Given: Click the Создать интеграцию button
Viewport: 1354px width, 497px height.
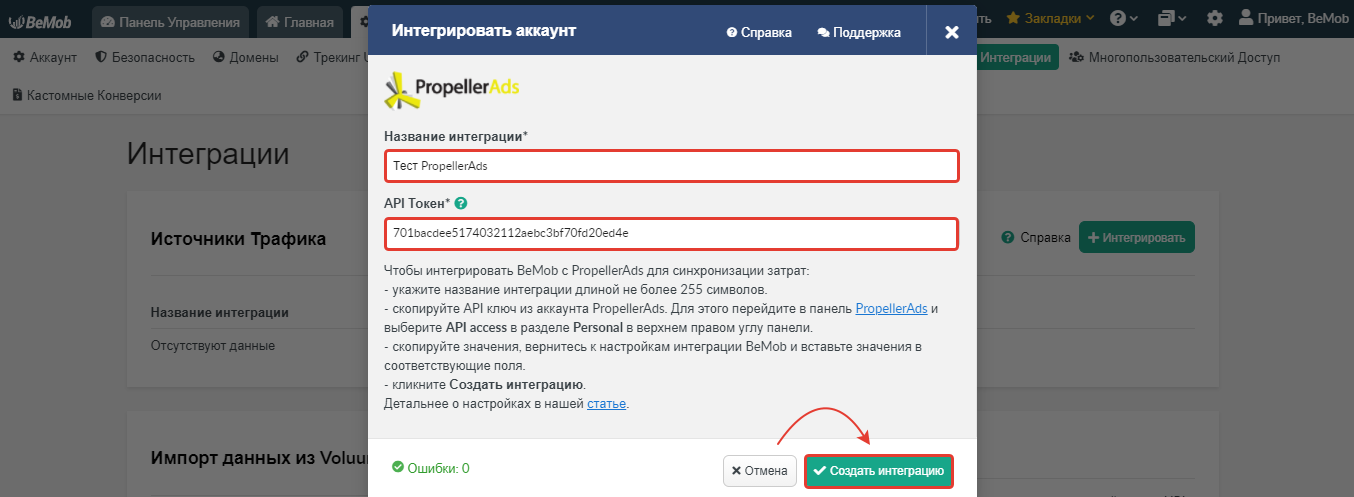Looking at the screenshot, I should click(x=879, y=471).
